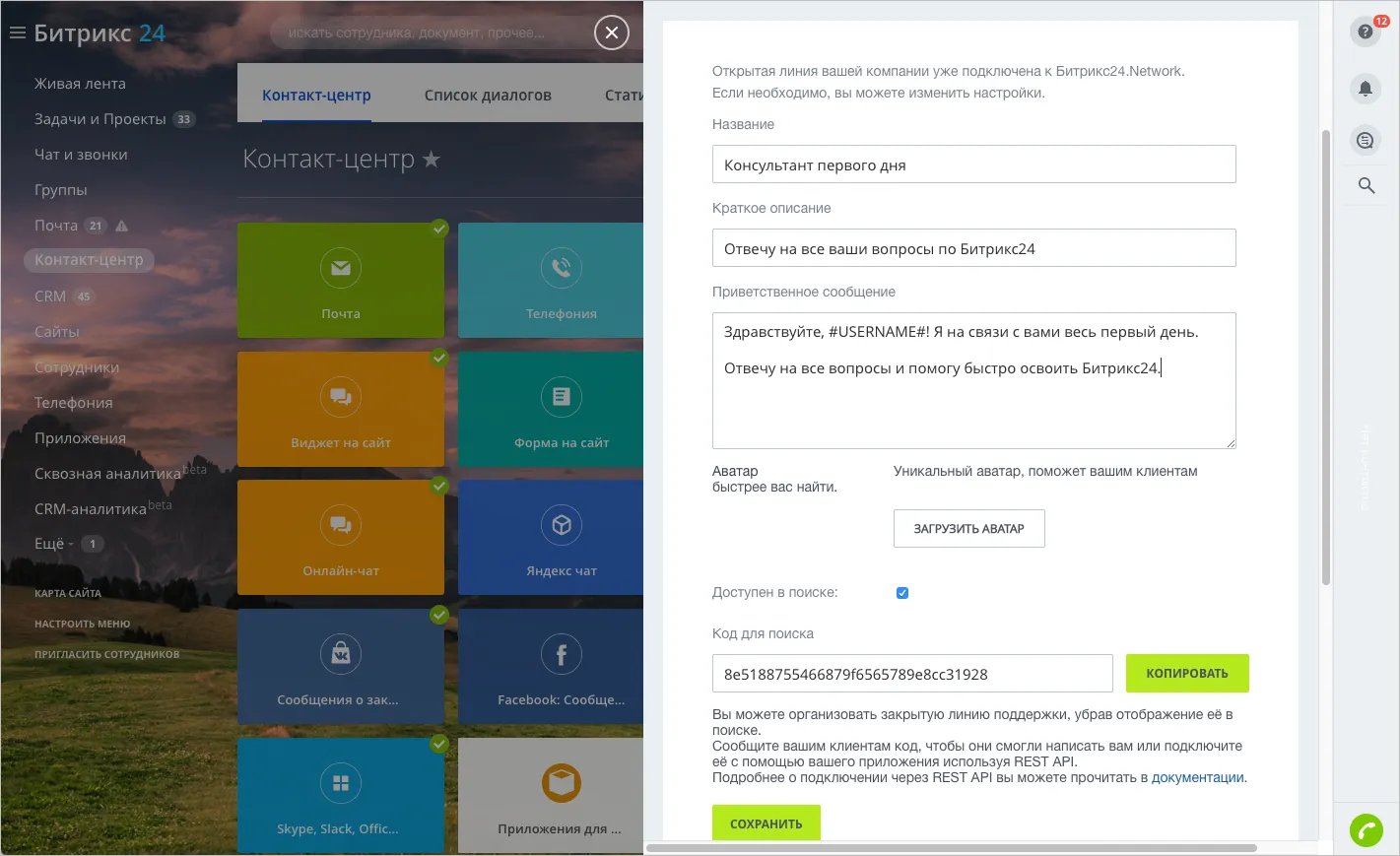Open Чат и звонки in sidebar
The height and width of the screenshot is (856, 1400).
[81, 155]
